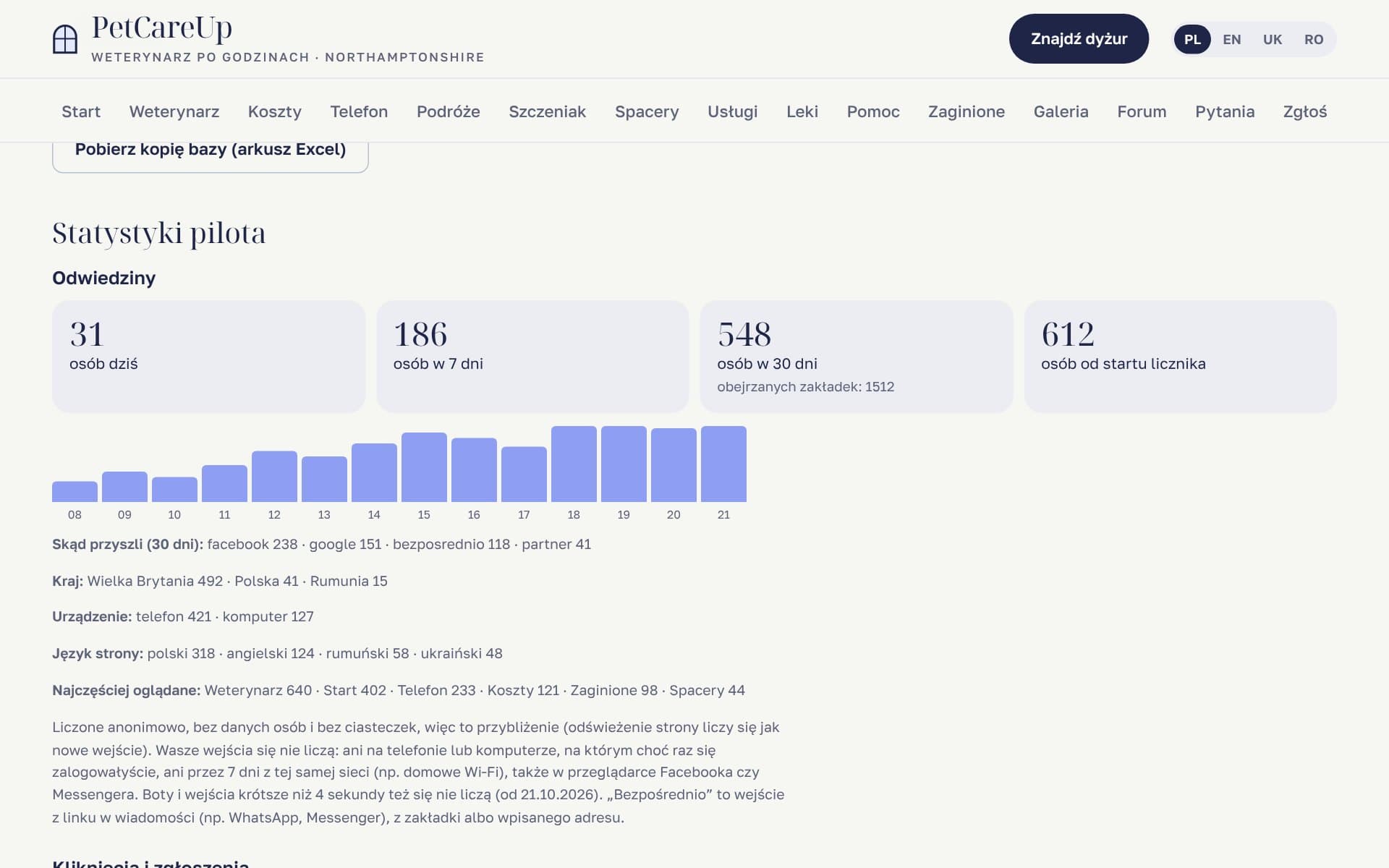Click 'ukraiński 48' language value
Screen dimensions: 1389x868
coord(462,654)
